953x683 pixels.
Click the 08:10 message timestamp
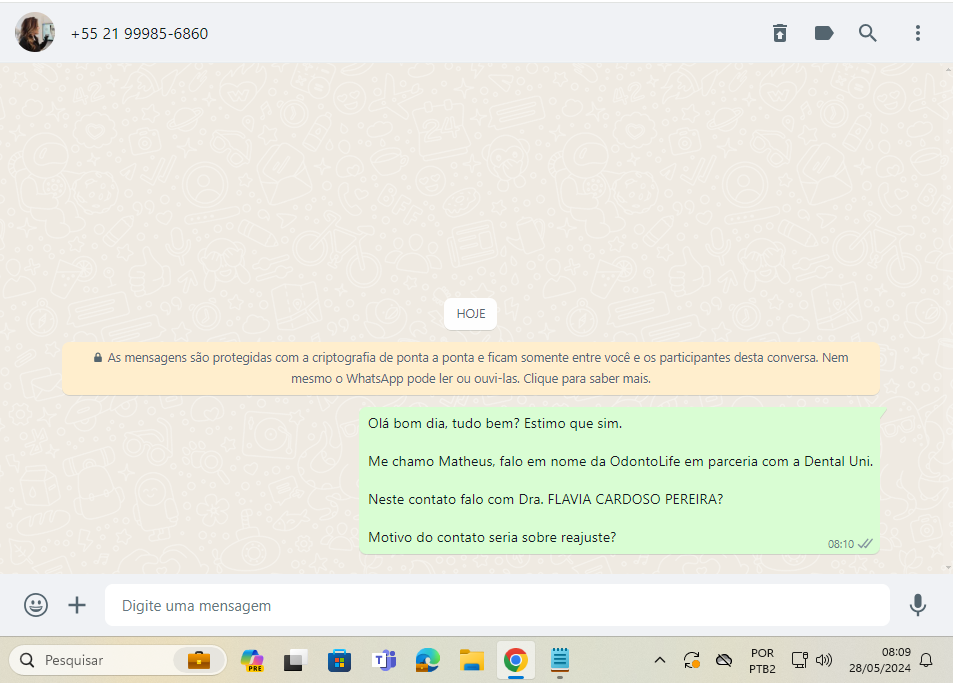tap(841, 544)
